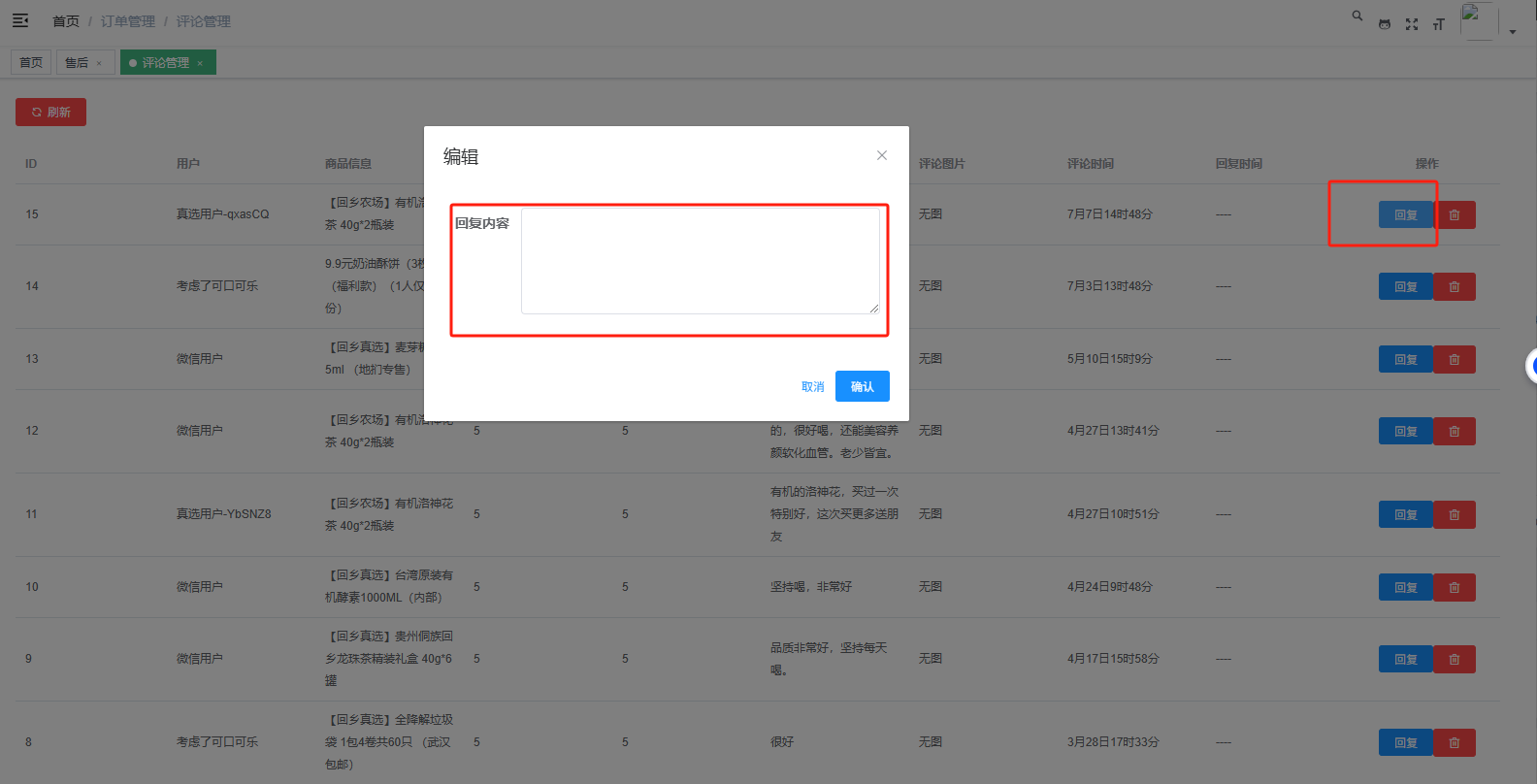Switch to the 首页 tab
The image size is (1537, 784).
31,62
